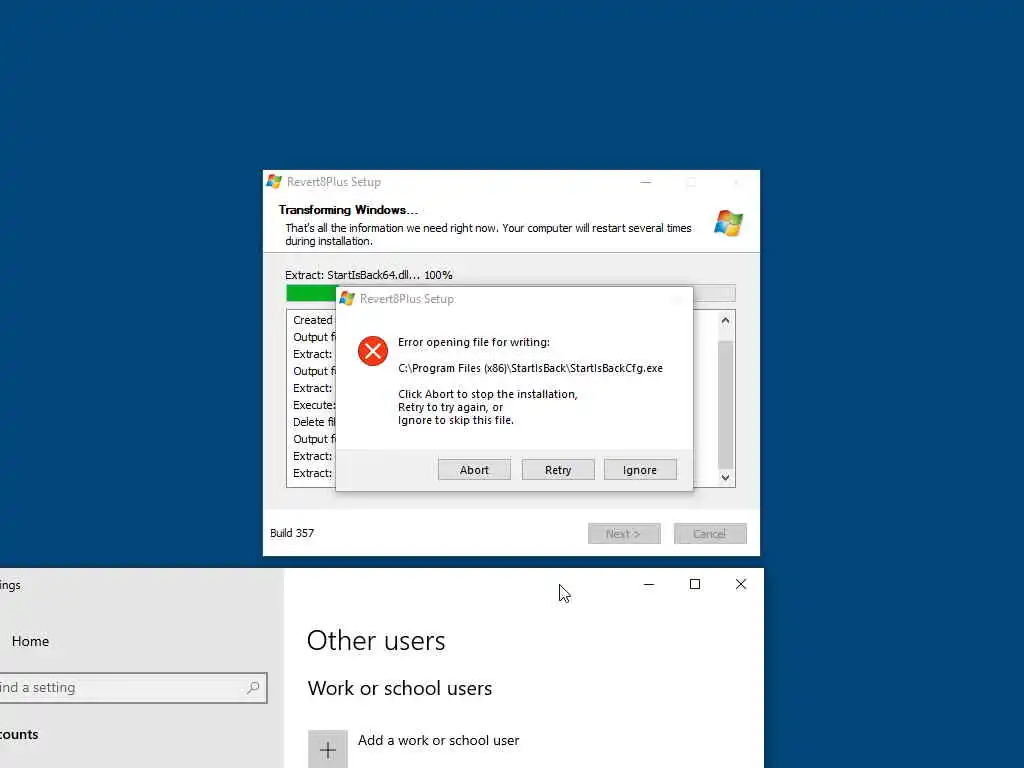Open Home in Settings sidebar

point(30,641)
